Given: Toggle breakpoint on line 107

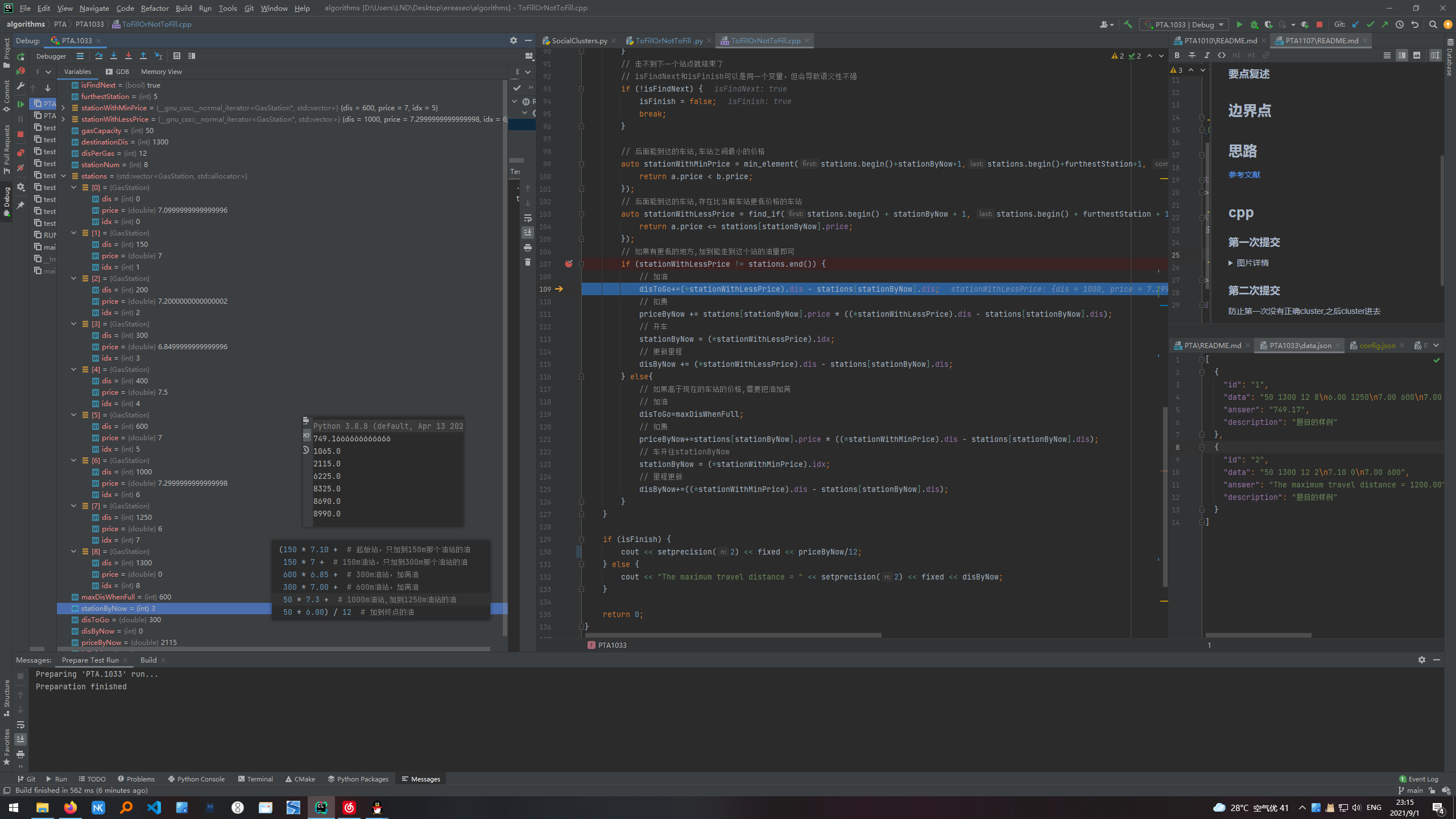Looking at the screenshot, I should (x=569, y=264).
